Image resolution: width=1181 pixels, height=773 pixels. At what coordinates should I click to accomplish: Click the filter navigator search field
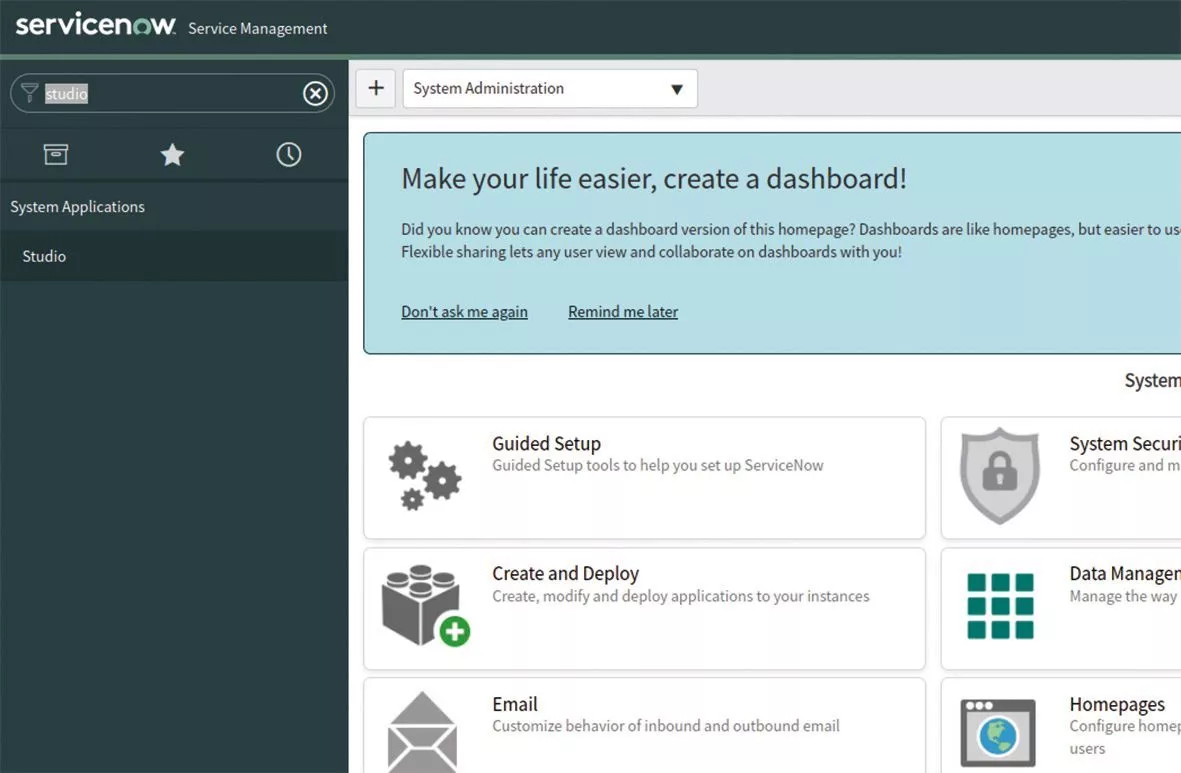172,93
